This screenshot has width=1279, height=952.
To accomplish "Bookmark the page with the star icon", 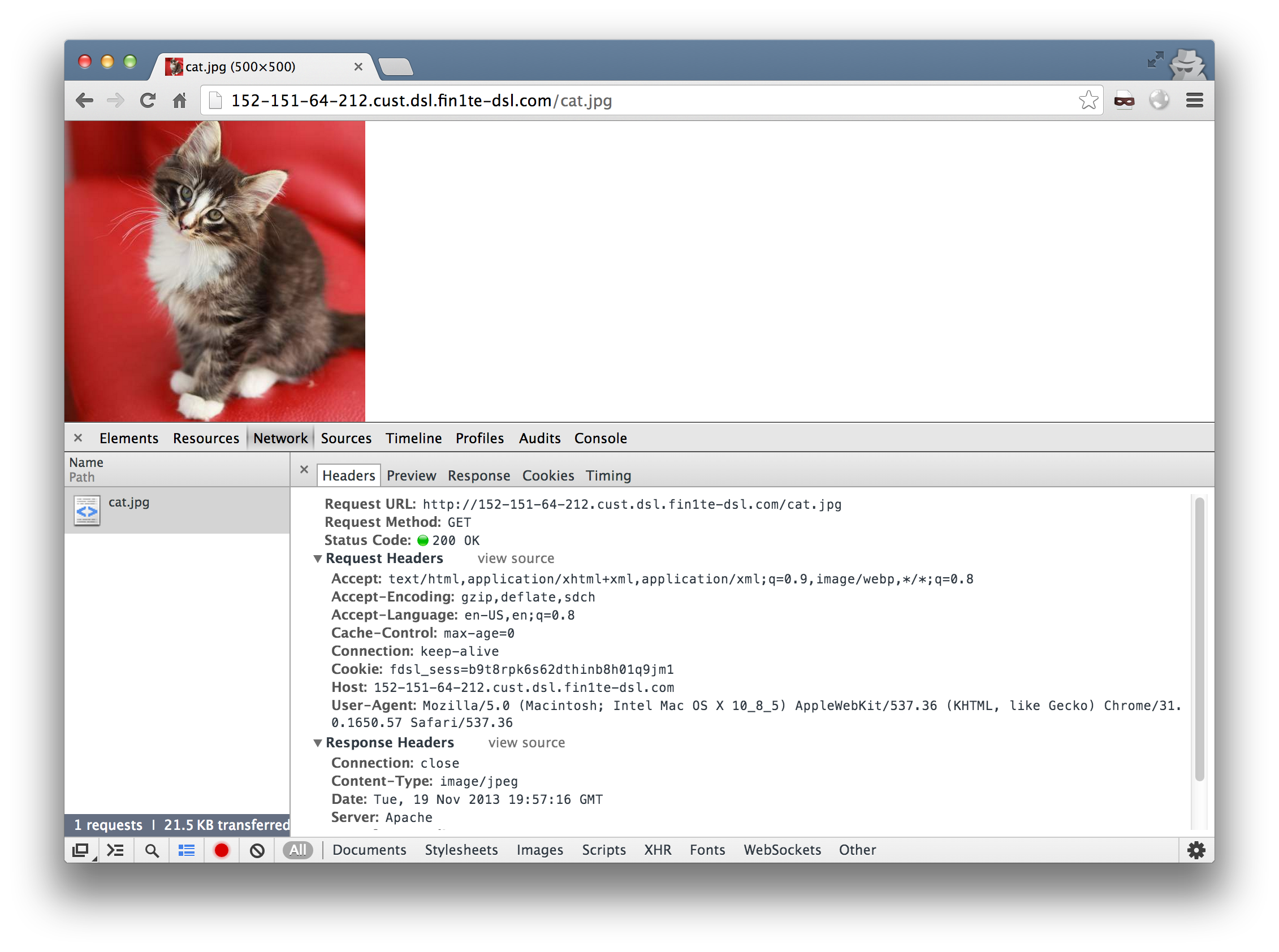I will point(1088,99).
